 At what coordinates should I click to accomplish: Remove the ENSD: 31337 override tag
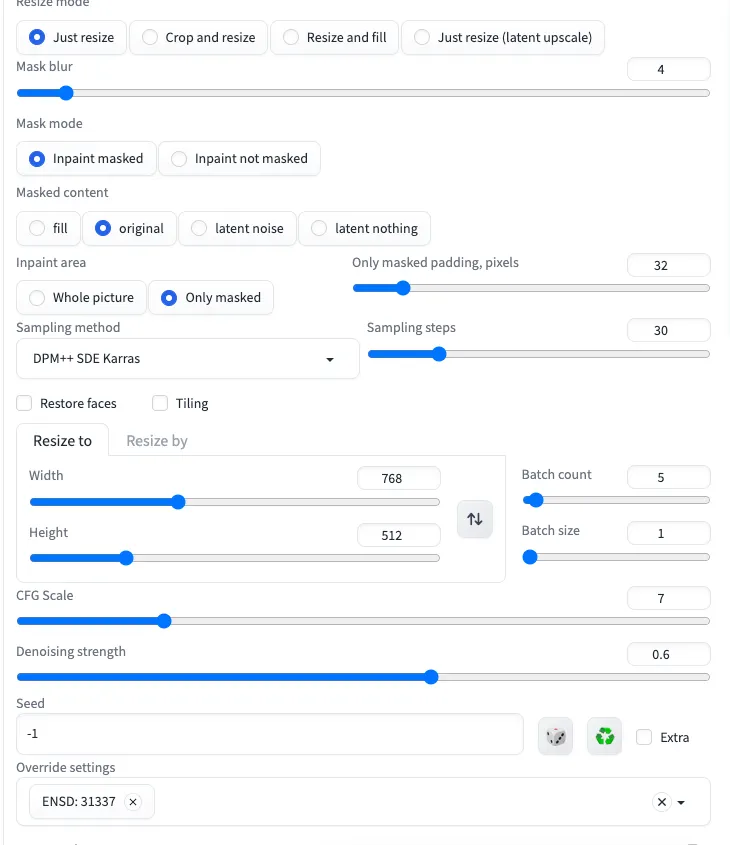[134, 802]
